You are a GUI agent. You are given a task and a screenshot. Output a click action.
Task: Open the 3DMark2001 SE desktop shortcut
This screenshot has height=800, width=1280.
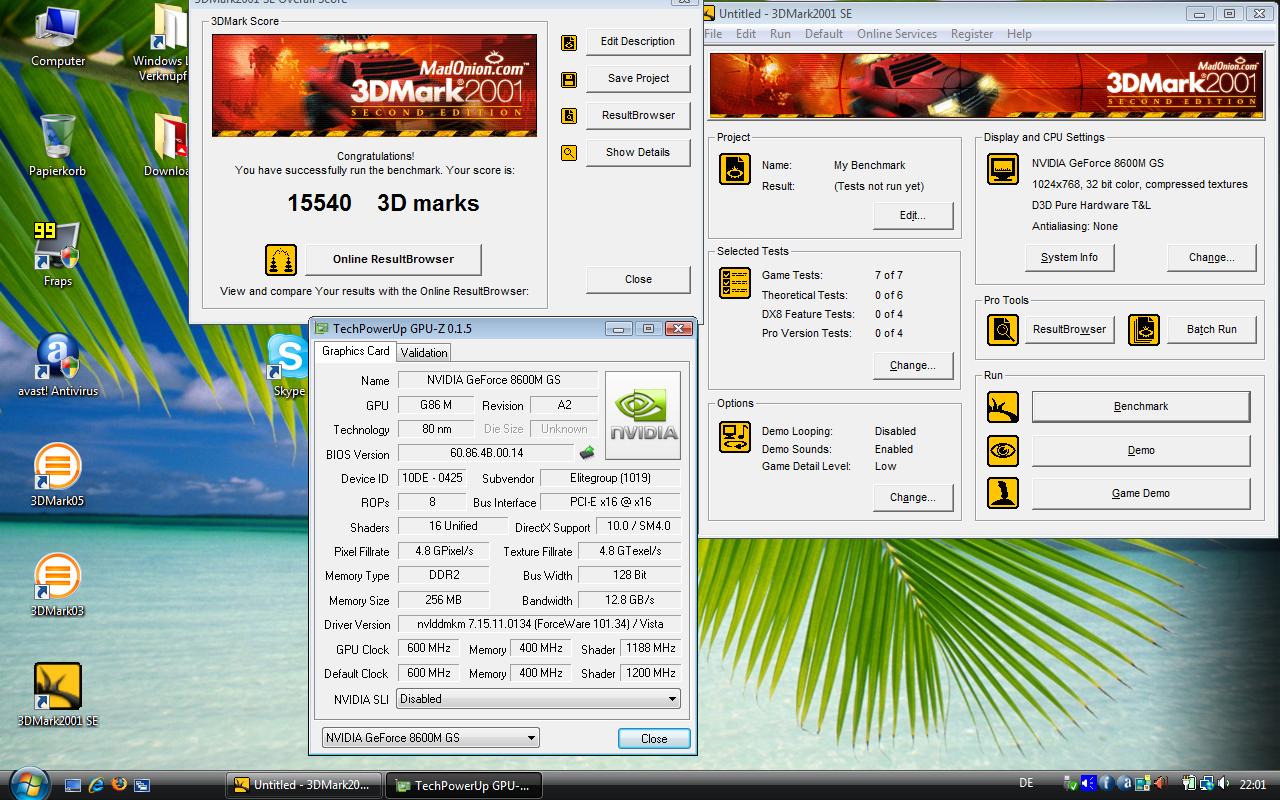(57, 695)
